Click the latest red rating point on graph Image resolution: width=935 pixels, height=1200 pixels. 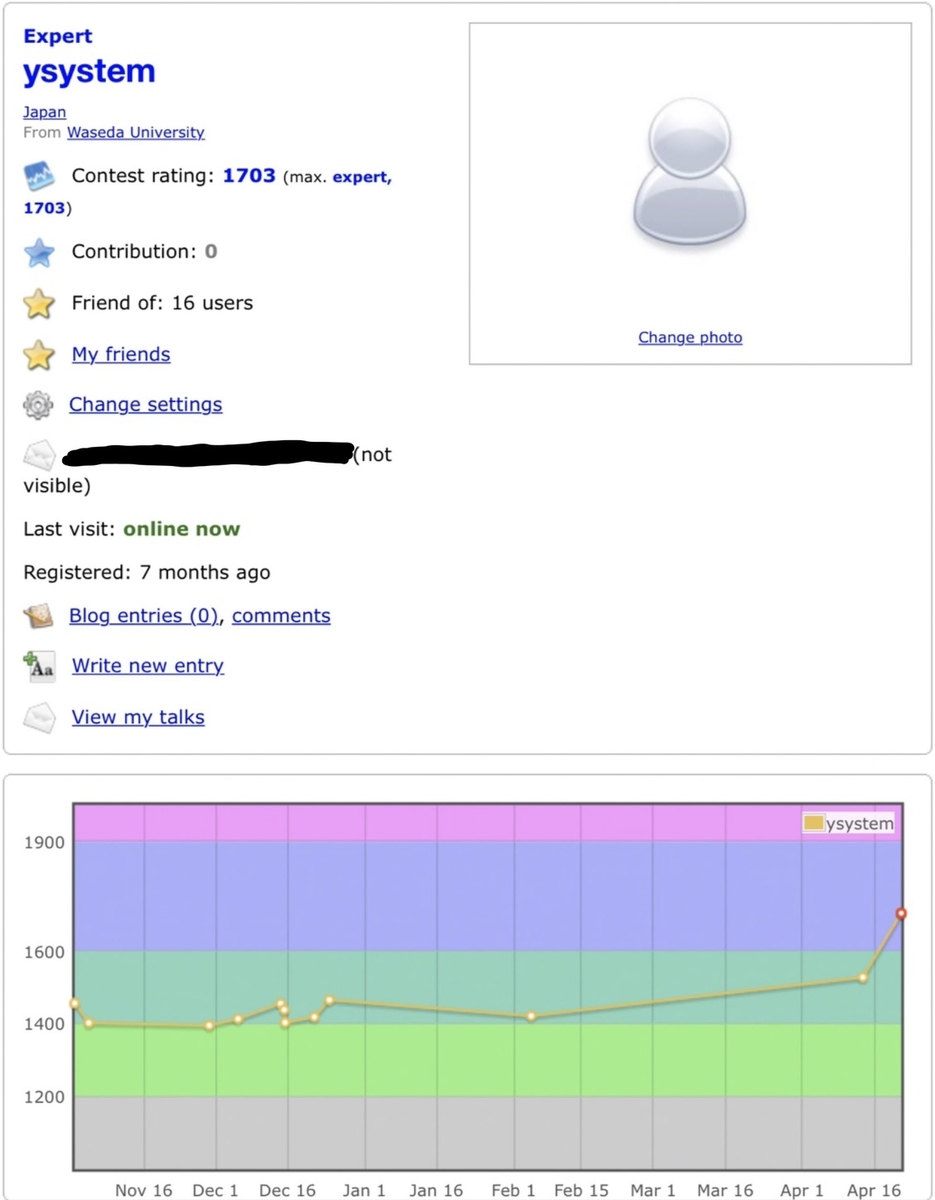point(901,913)
